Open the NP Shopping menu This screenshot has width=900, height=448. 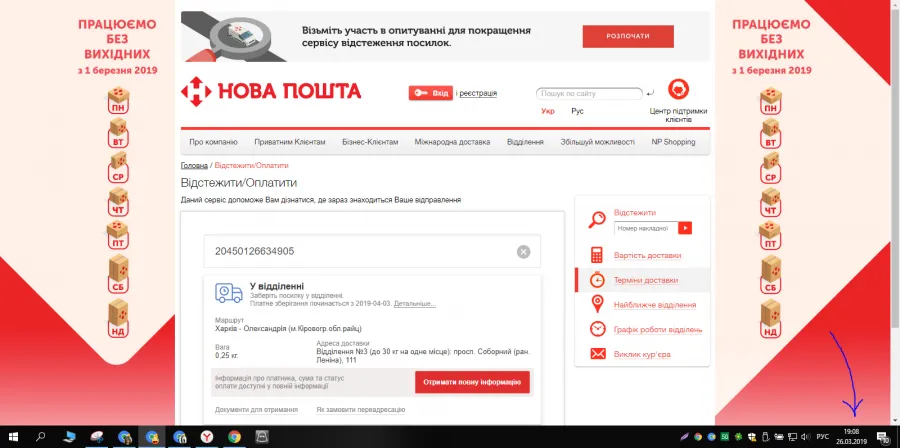point(673,142)
